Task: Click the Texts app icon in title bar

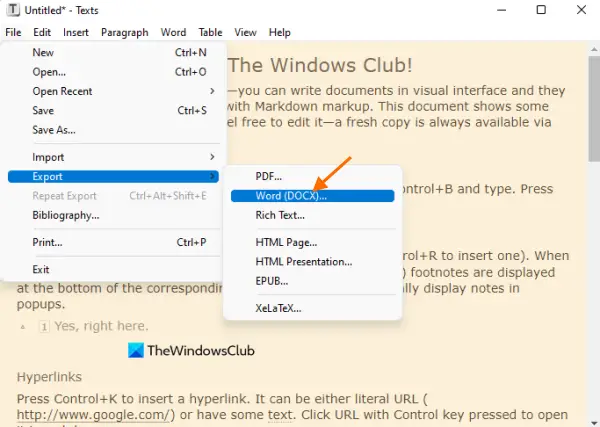Action: coord(13,10)
